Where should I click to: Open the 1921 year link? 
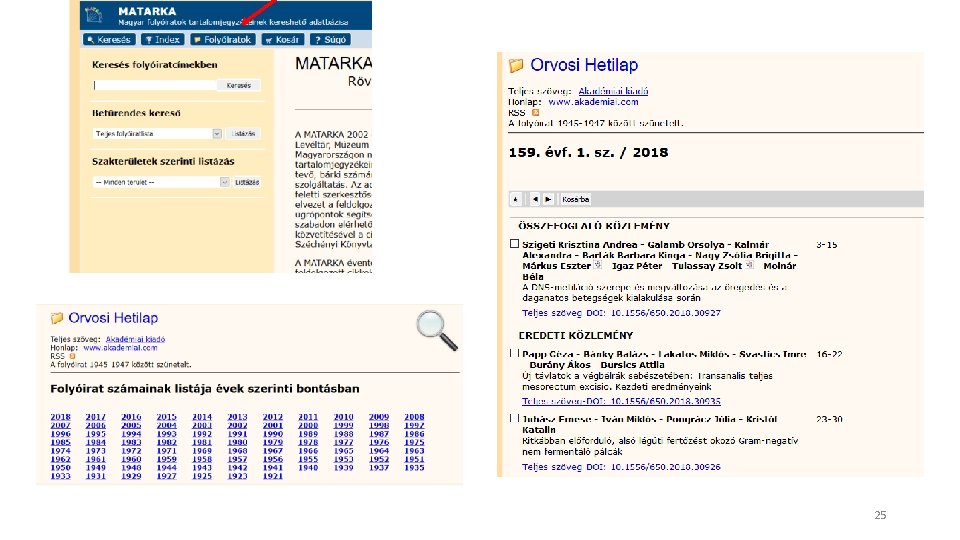pyautogui.click(x=272, y=476)
